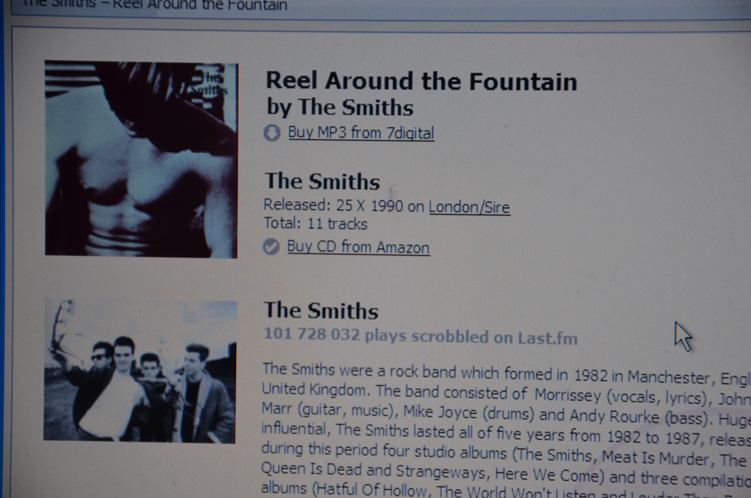Click The Smiths artist heading above scrobble count
Screen dimensions: 751x498
click(321, 311)
